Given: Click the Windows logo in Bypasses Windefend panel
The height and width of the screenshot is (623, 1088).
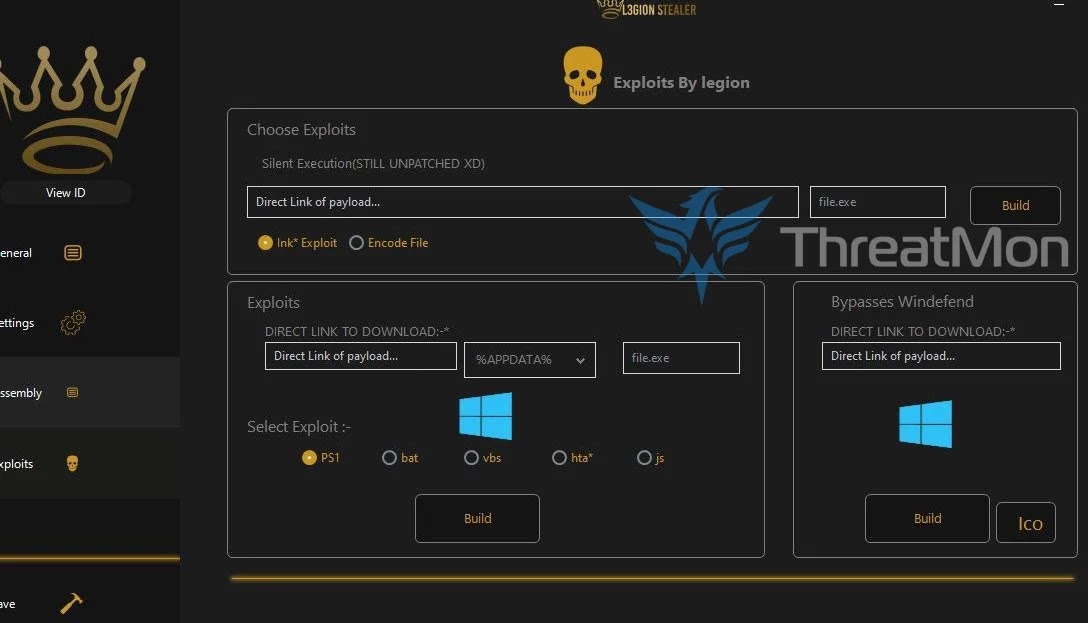Looking at the screenshot, I should (926, 424).
